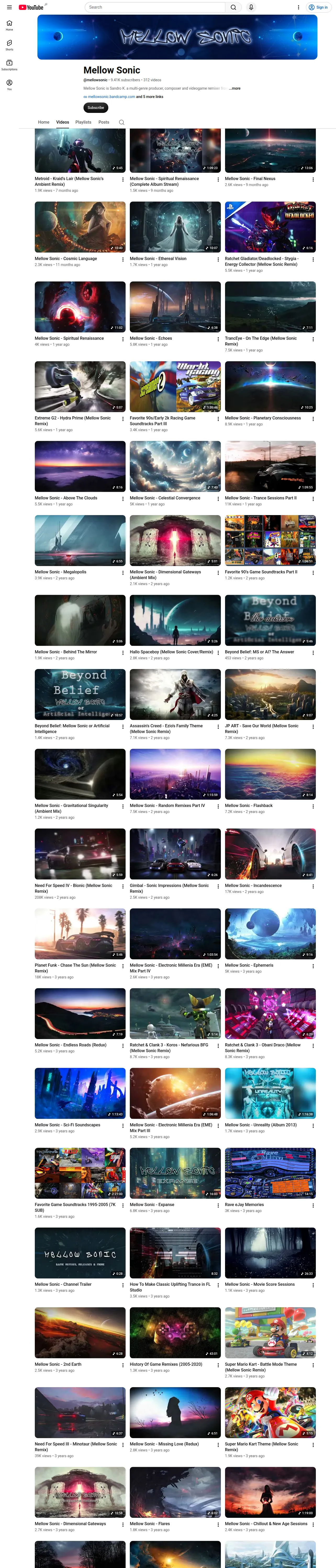
Task: Start voice search with the microphone icon
Action: click(251, 7)
